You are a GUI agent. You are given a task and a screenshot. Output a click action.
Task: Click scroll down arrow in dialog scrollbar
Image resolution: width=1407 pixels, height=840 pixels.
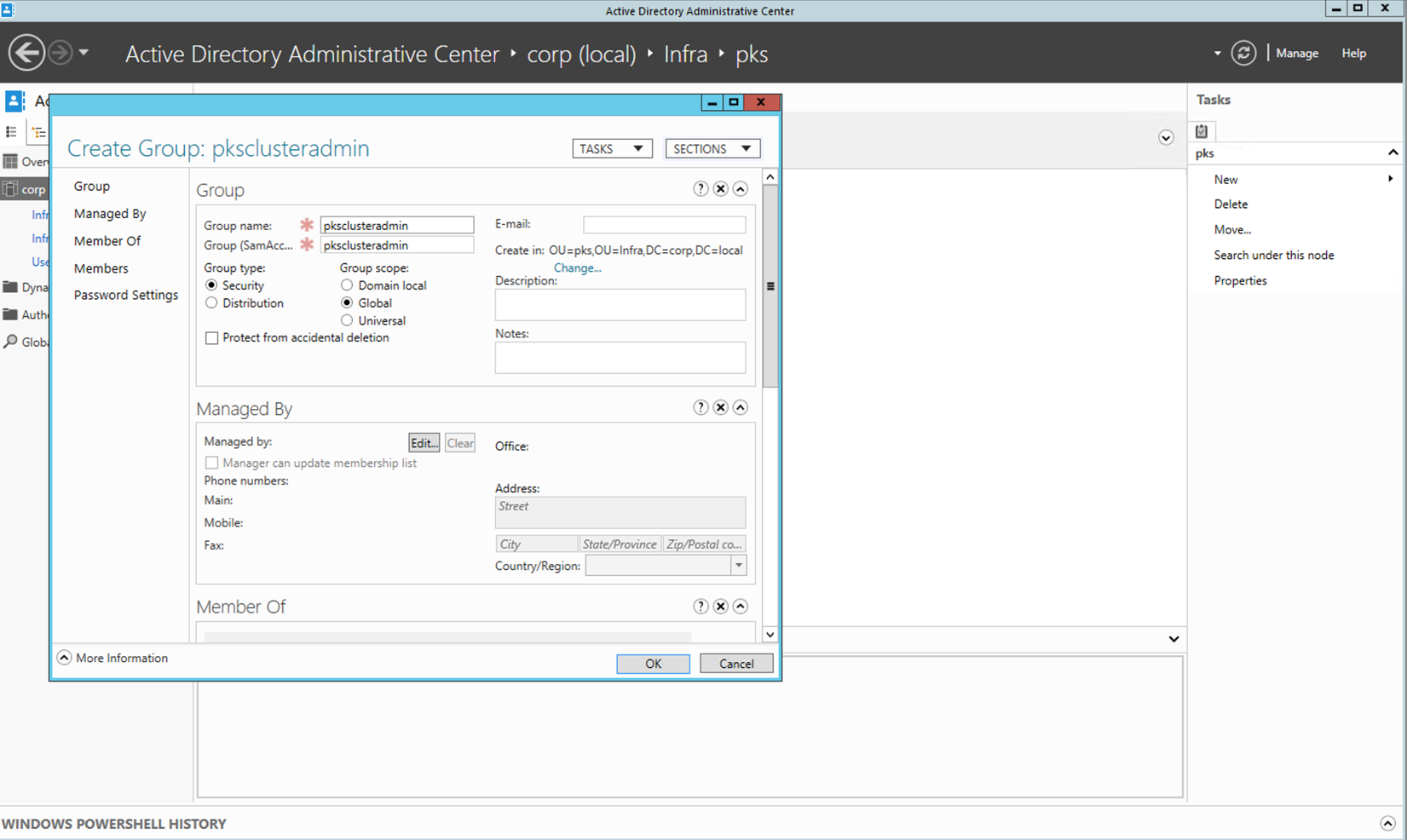pos(770,634)
